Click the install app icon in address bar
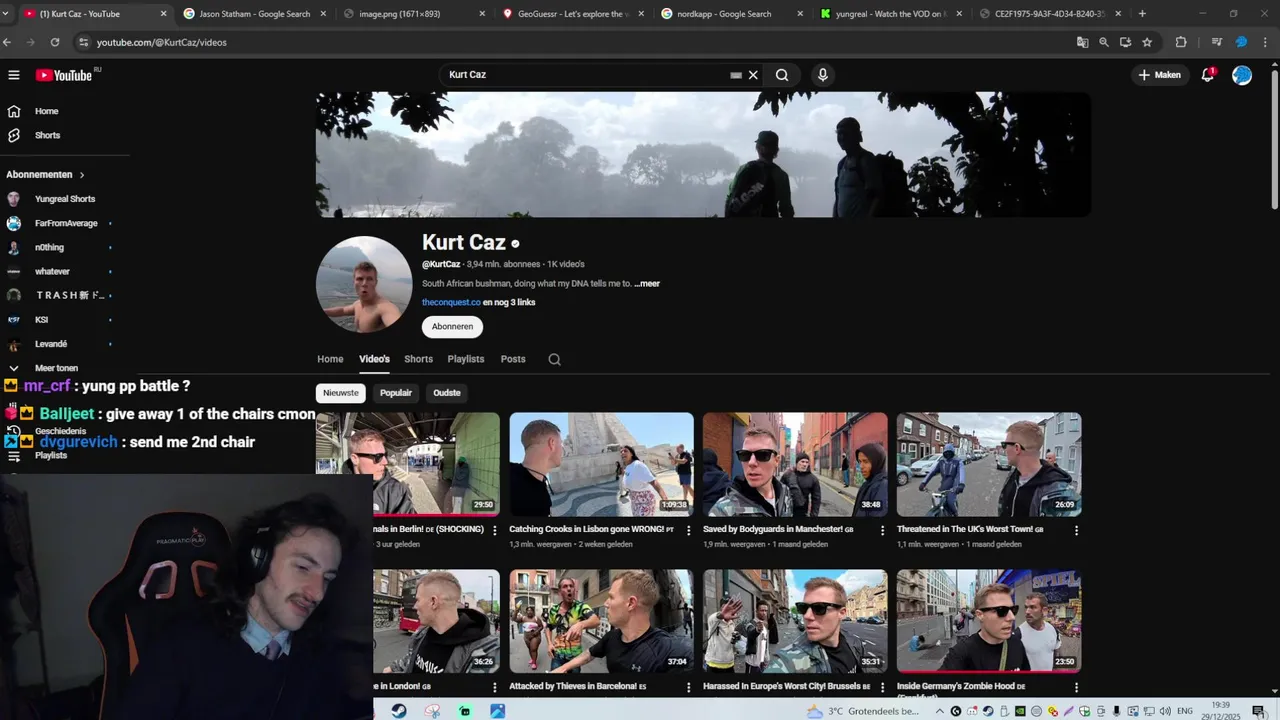 (1126, 42)
